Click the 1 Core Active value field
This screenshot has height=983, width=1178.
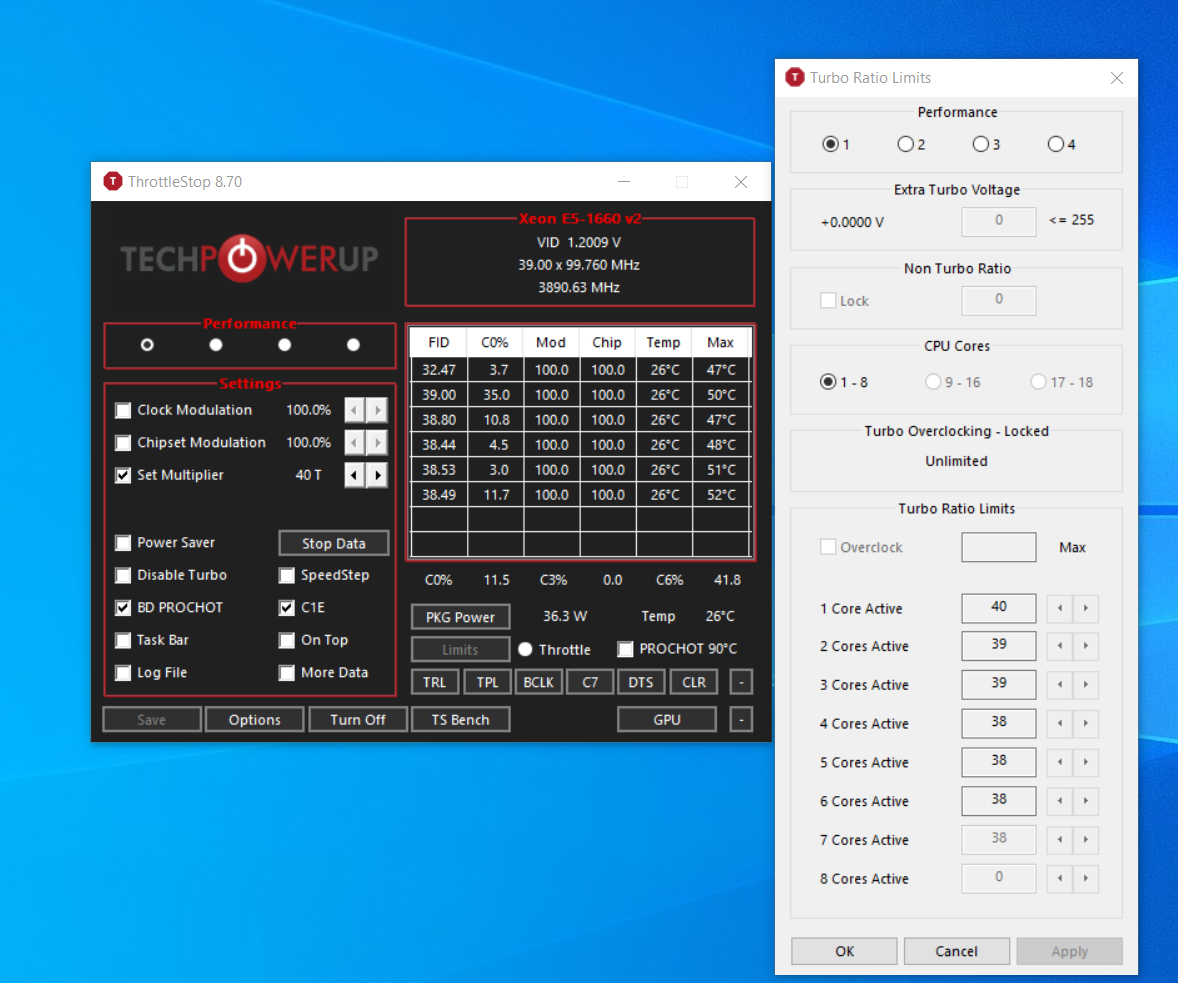point(998,608)
